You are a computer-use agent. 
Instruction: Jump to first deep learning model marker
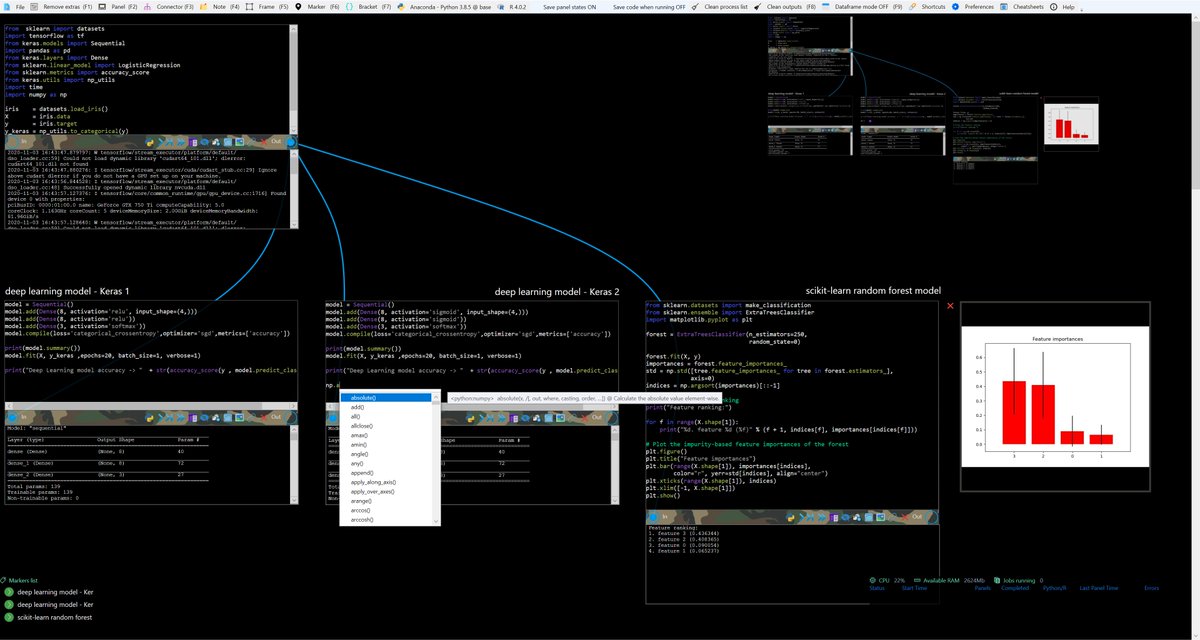click(50, 592)
